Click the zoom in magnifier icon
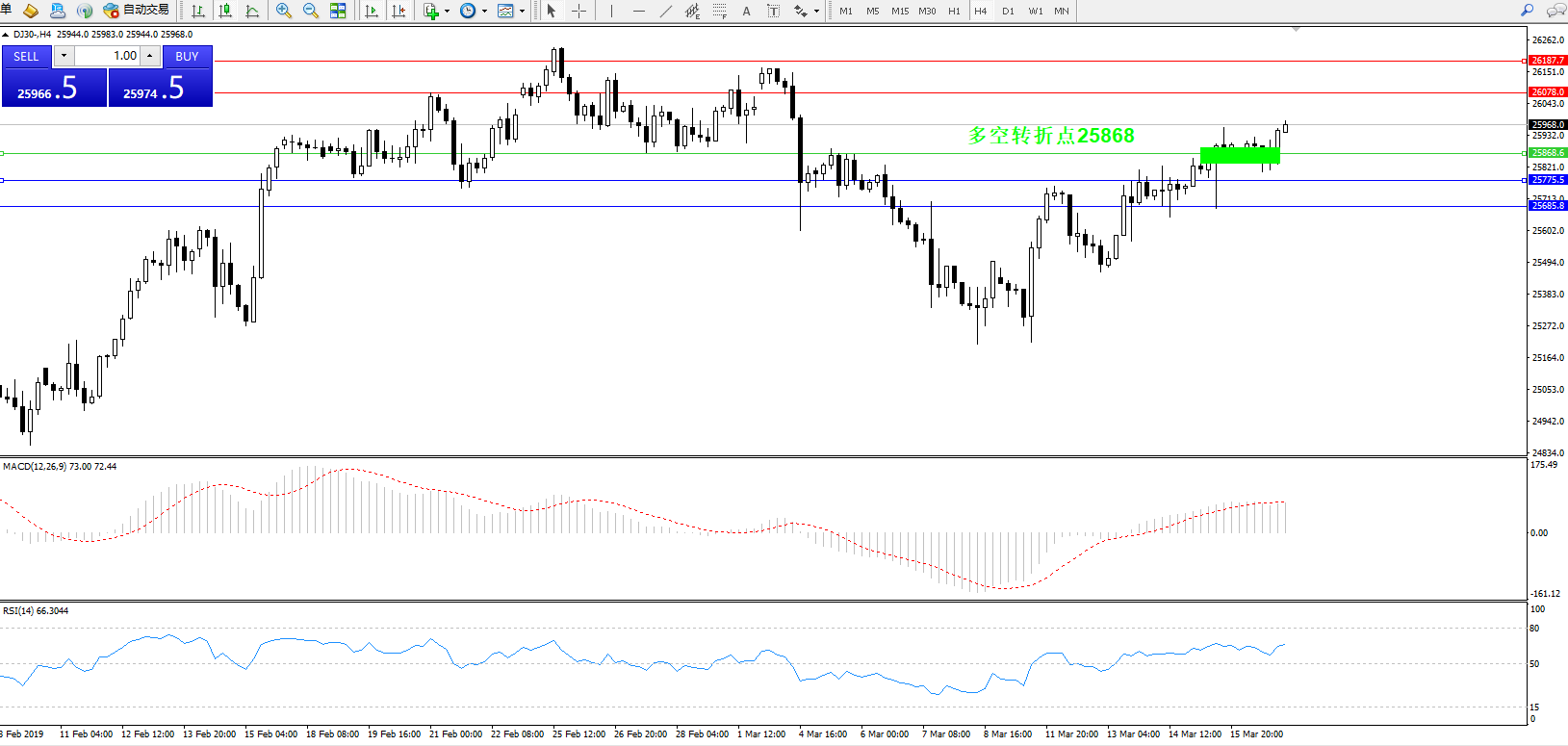 [x=283, y=11]
